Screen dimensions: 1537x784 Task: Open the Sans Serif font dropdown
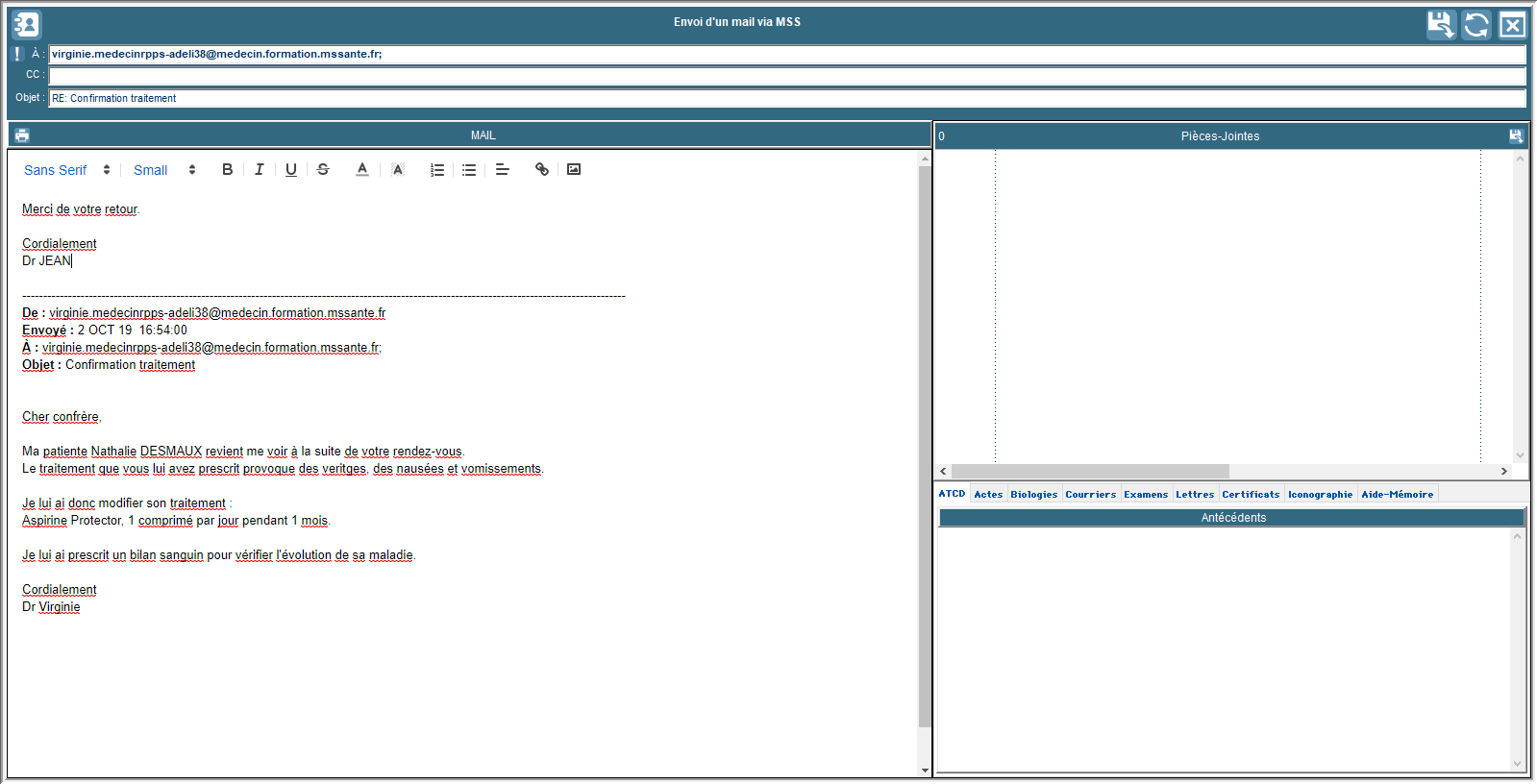click(66, 170)
